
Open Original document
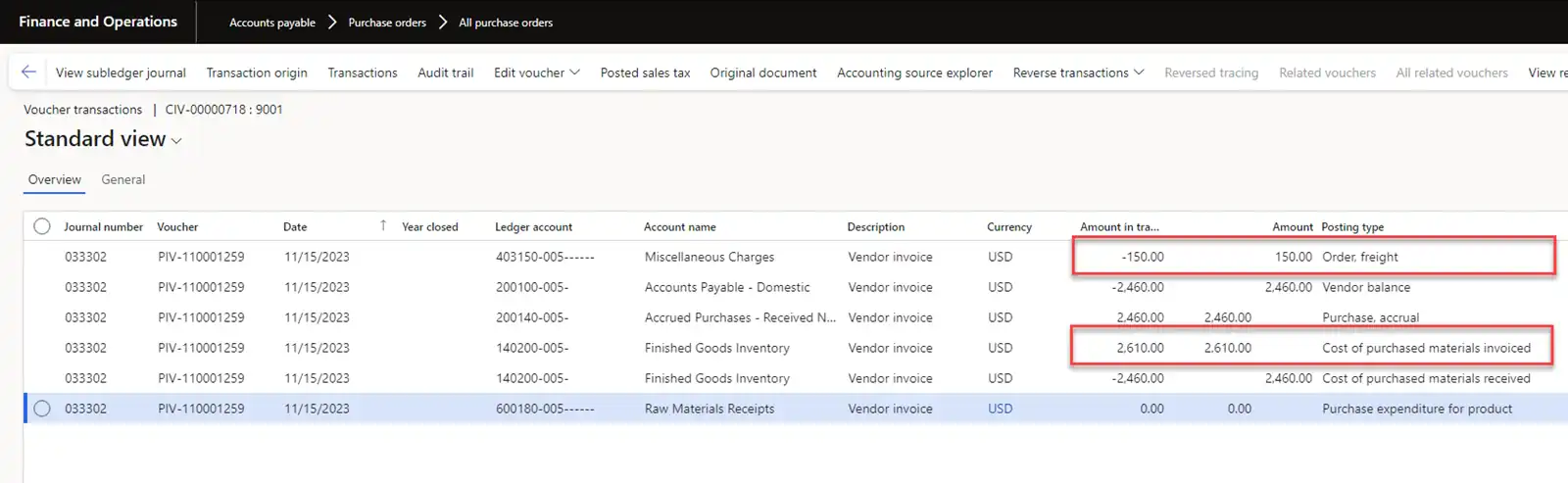762,72
